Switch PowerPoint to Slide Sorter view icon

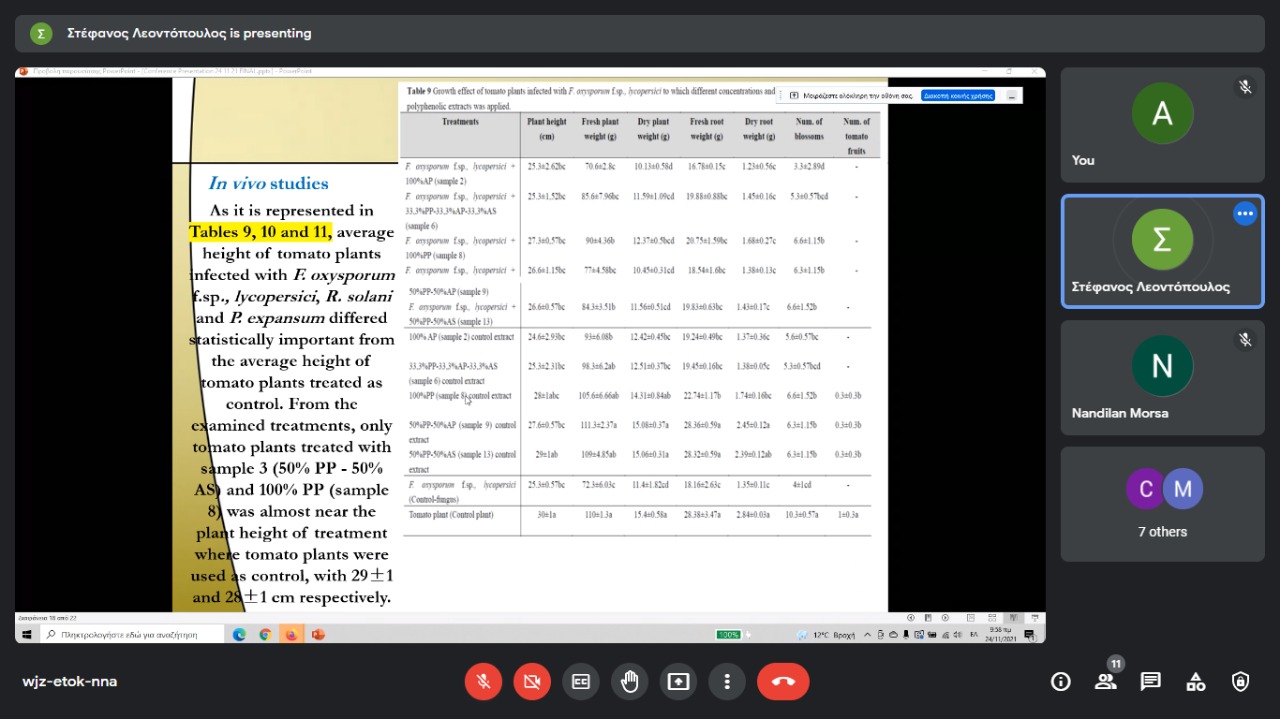point(992,618)
